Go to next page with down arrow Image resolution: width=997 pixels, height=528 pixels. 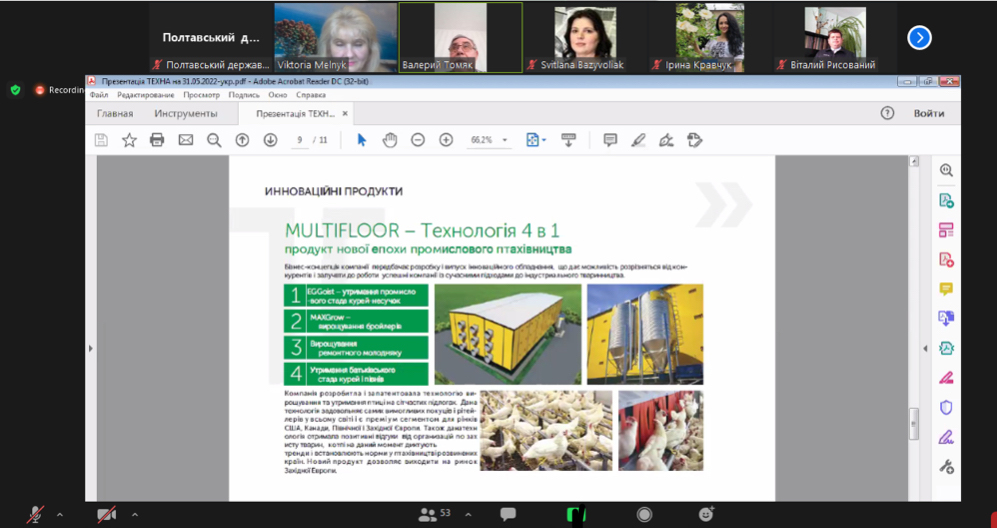[270, 140]
